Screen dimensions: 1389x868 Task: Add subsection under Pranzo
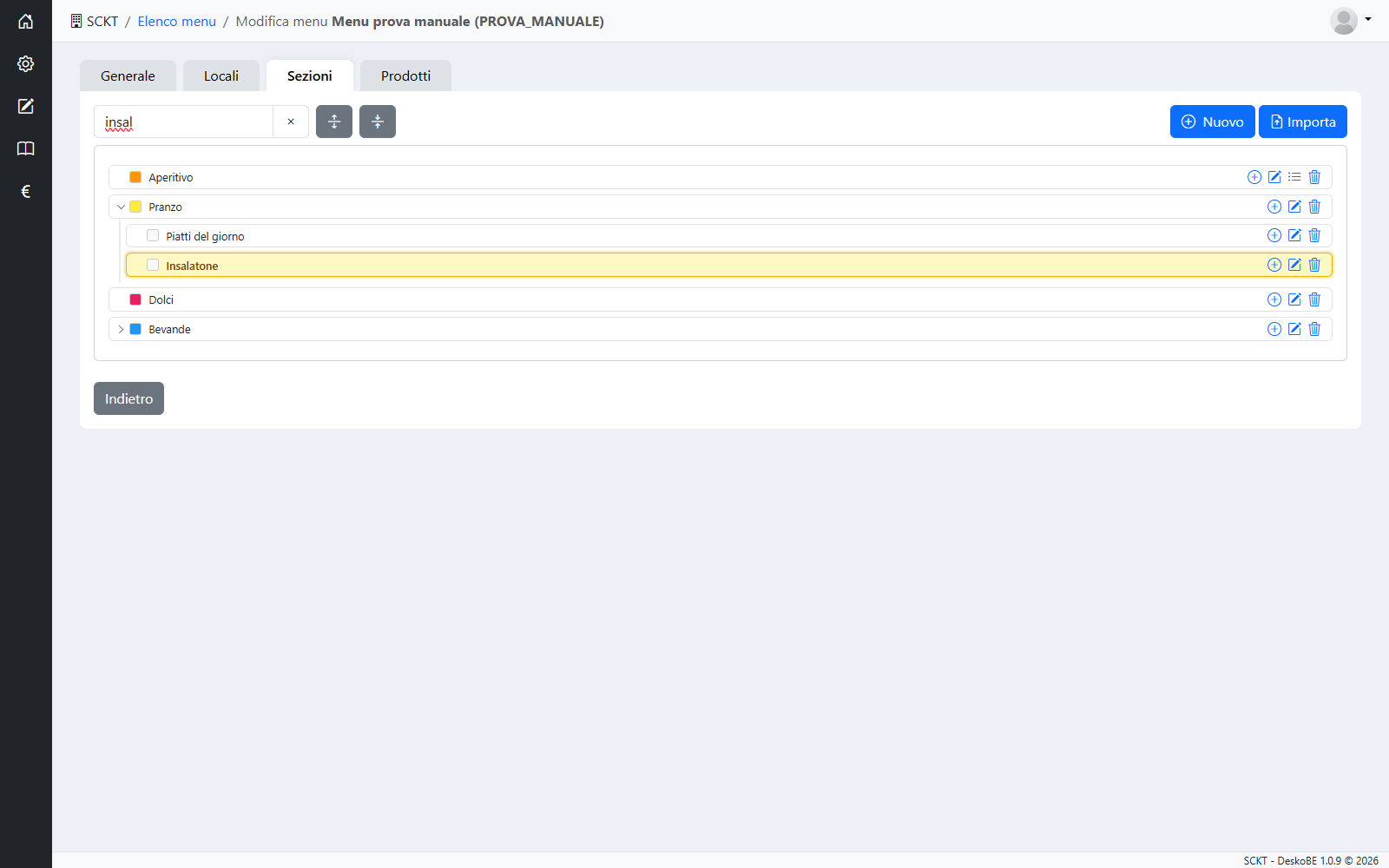tap(1274, 207)
